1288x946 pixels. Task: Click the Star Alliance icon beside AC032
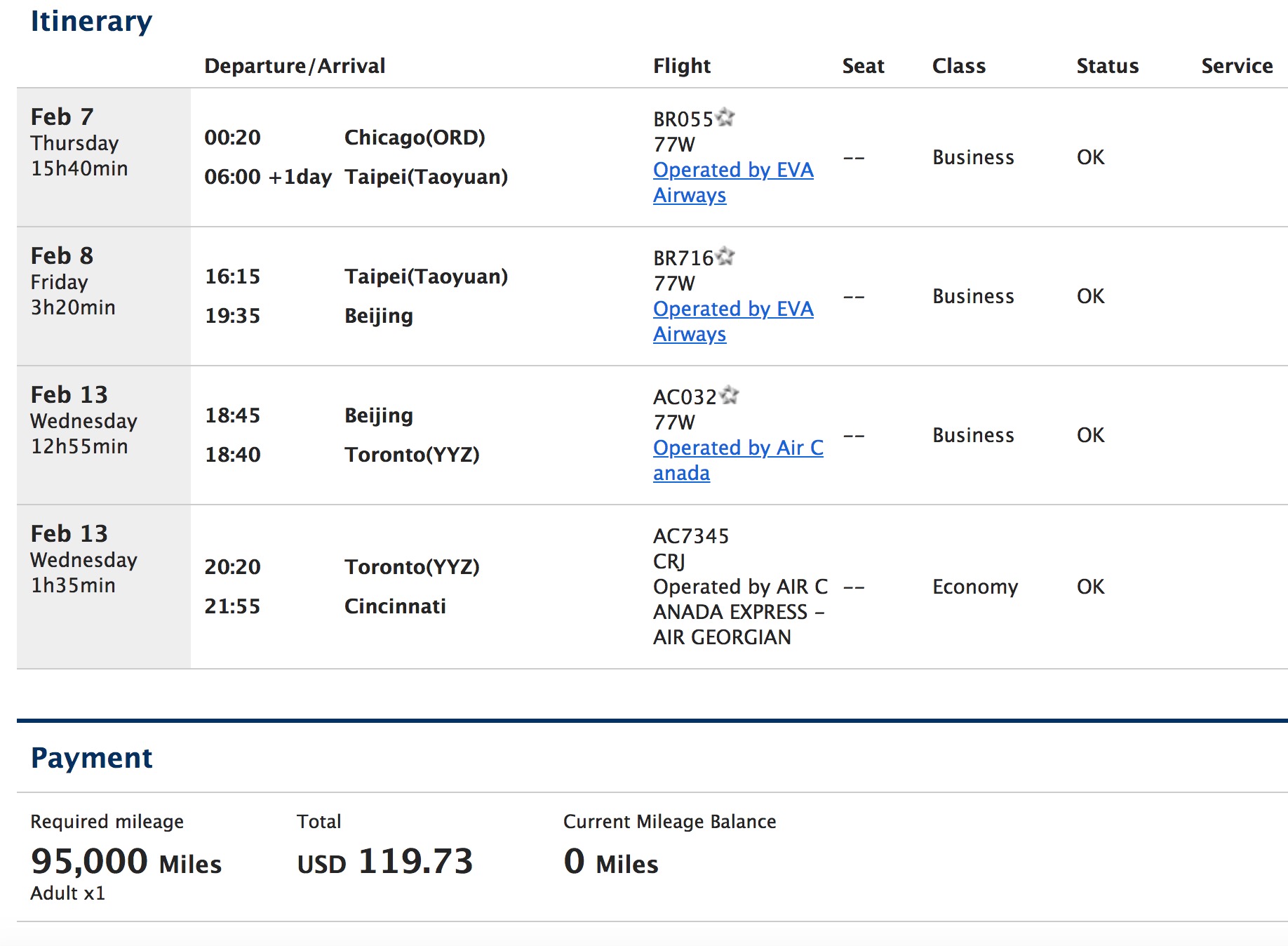[x=730, y=395]
